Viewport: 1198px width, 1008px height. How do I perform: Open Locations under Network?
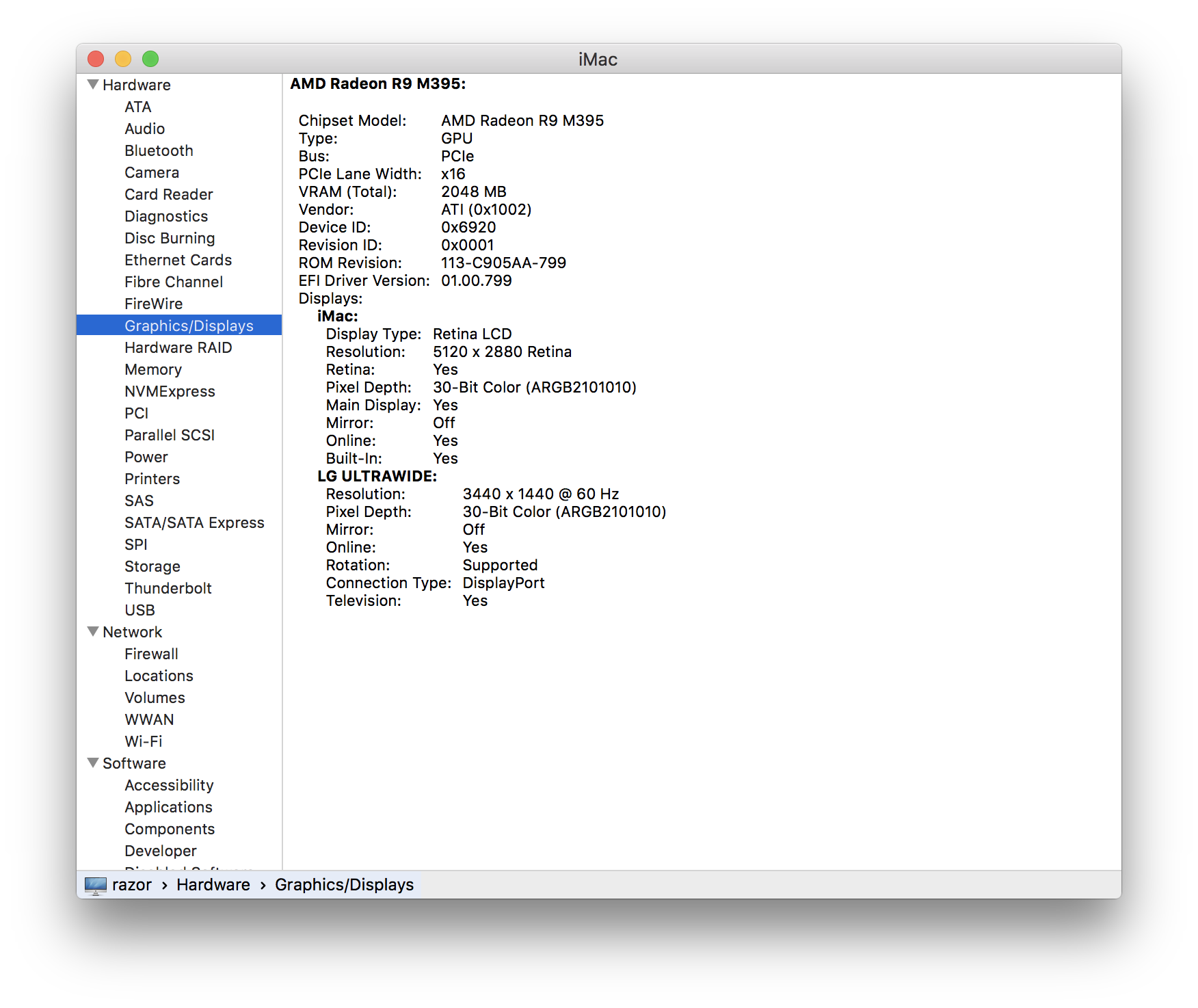coord(159,676)
